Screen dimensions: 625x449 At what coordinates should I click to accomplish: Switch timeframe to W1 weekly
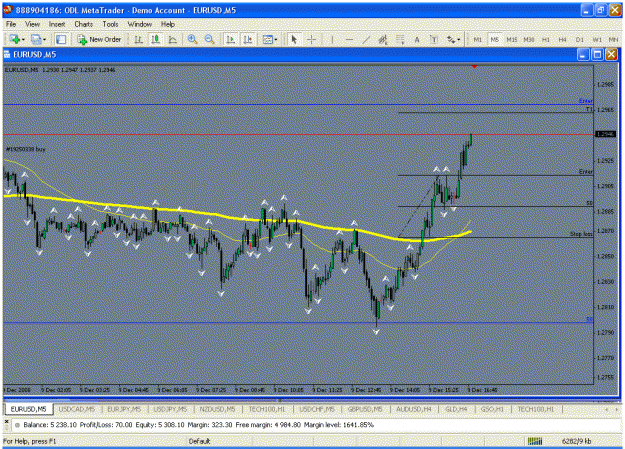[597, 39]
